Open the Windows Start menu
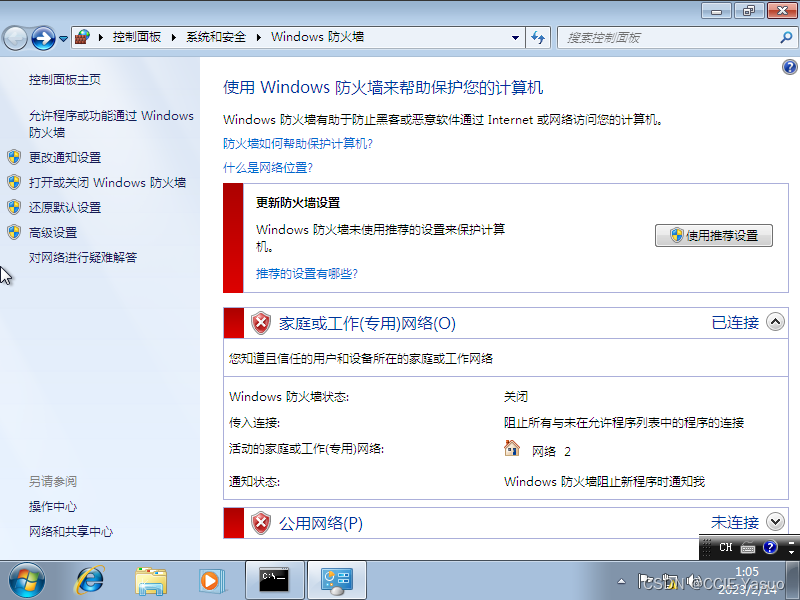Viewport: 800px width, 600px height. (x=27, y=581)
